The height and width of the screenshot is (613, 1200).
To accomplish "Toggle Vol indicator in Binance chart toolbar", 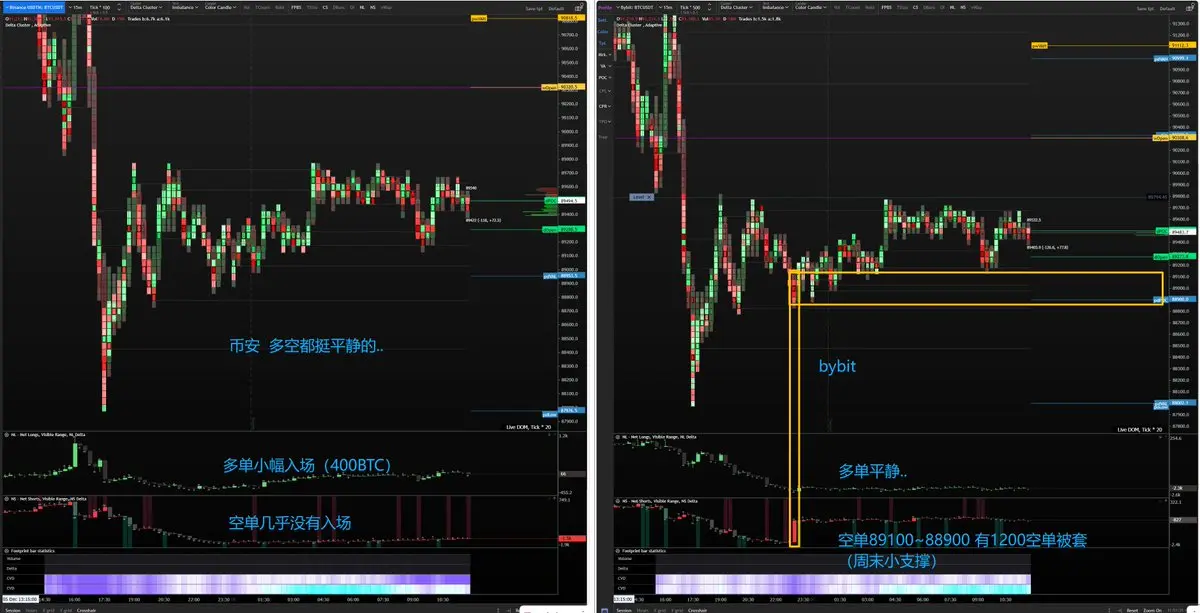I will [246, 8].
